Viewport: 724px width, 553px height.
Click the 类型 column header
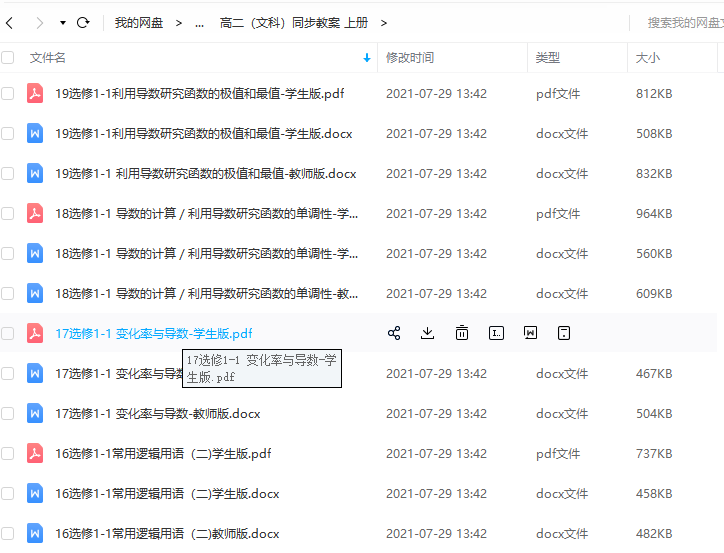548,58
